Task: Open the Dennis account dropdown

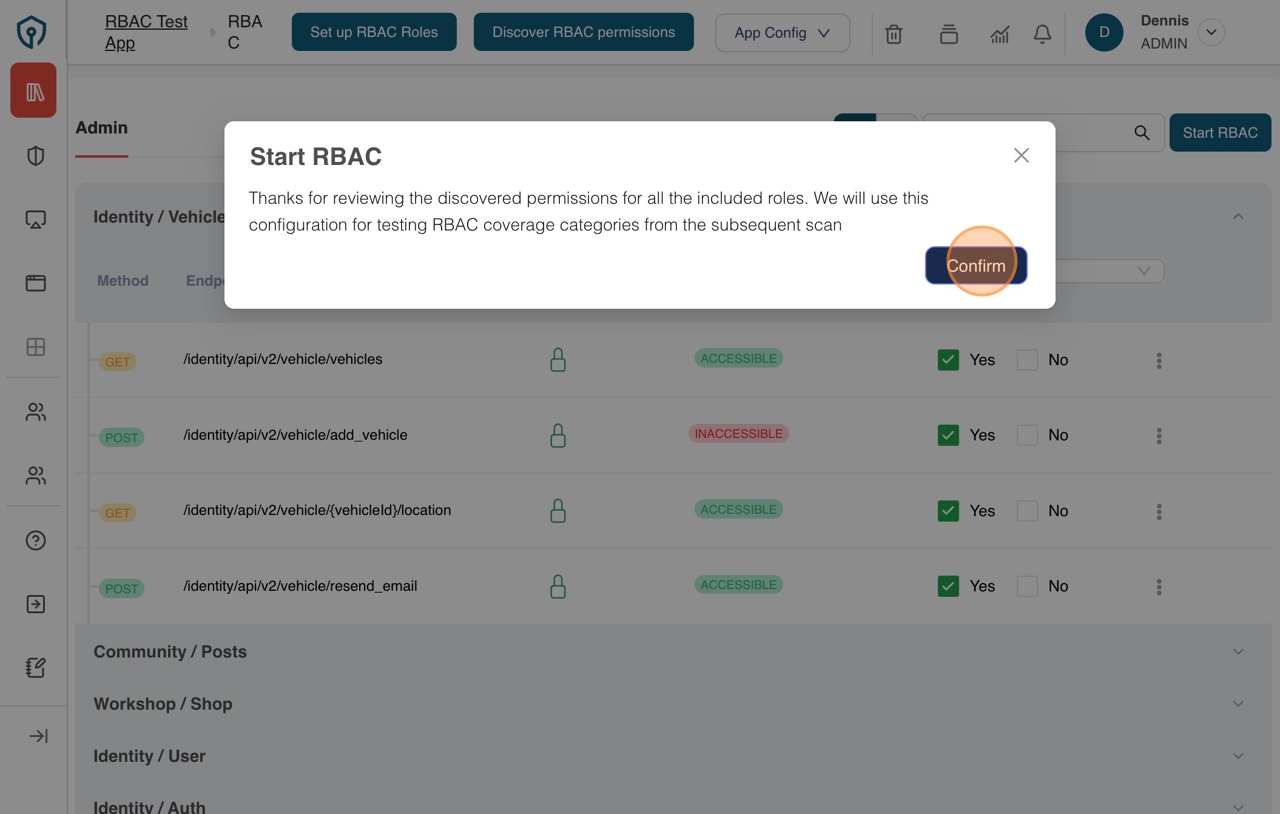Action: pos(1211,32)
